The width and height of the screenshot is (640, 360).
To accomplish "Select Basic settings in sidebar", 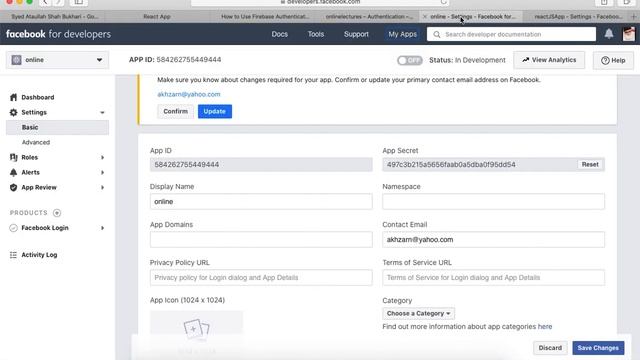I will [x=58, y=127].
